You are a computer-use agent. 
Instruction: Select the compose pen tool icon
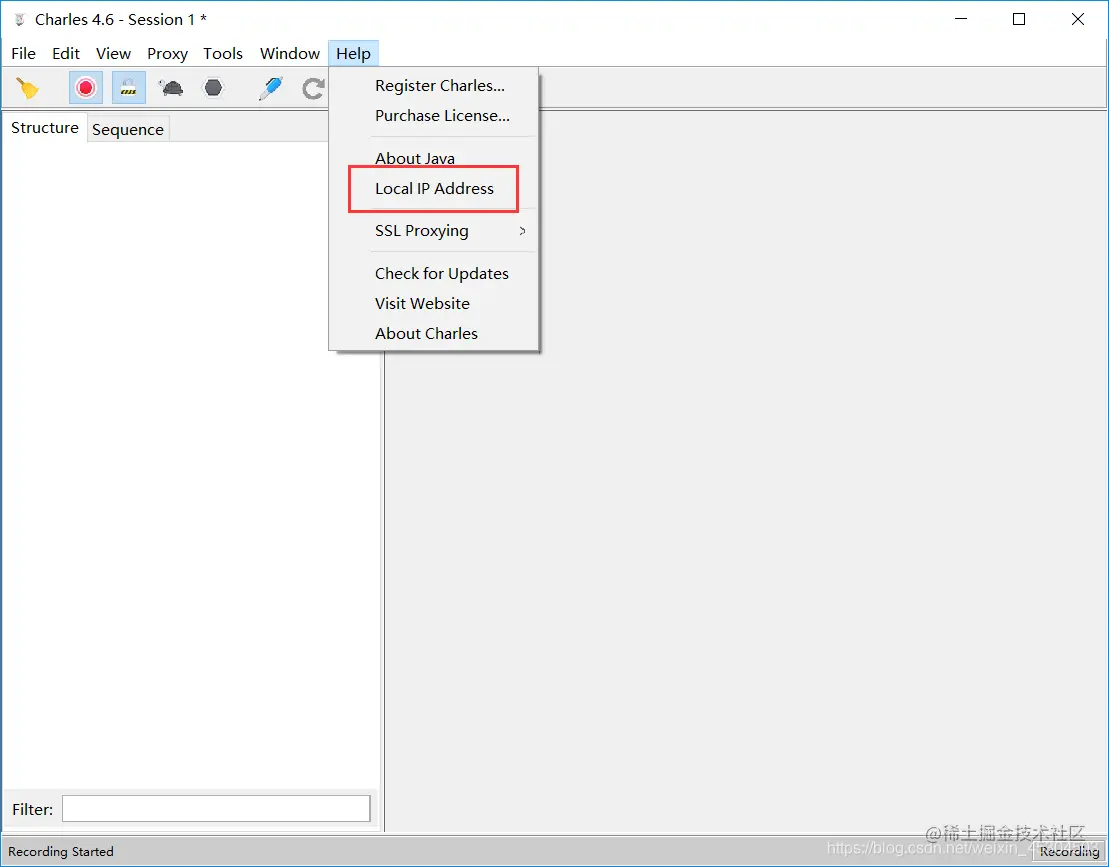pos(271,88)
